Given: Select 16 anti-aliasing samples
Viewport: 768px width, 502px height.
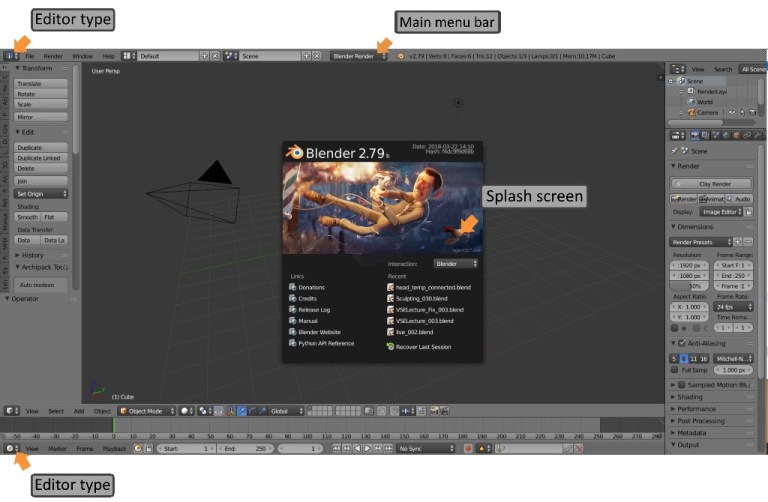Looking at the screenshot, I should pyautogui.click(x=703, y=359).
